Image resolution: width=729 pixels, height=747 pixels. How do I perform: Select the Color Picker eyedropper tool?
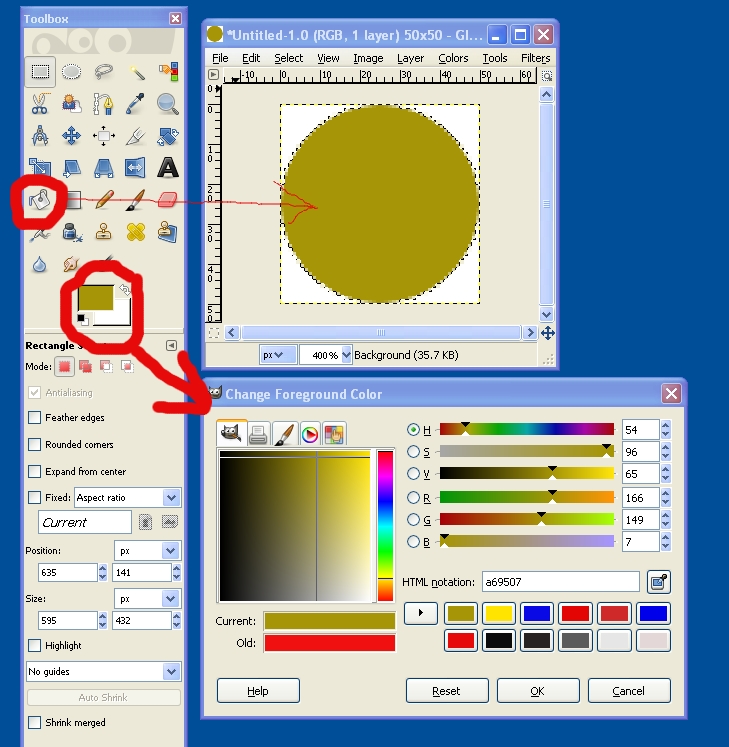coord(136,104)
